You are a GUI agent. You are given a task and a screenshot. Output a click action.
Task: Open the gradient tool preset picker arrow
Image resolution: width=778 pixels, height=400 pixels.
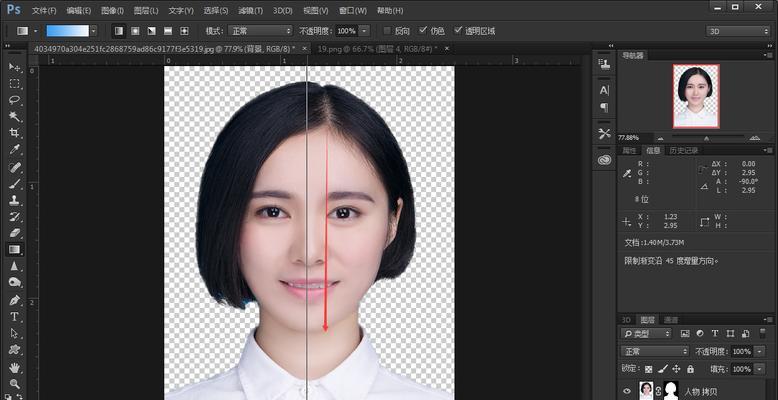(x=36, y=31)
